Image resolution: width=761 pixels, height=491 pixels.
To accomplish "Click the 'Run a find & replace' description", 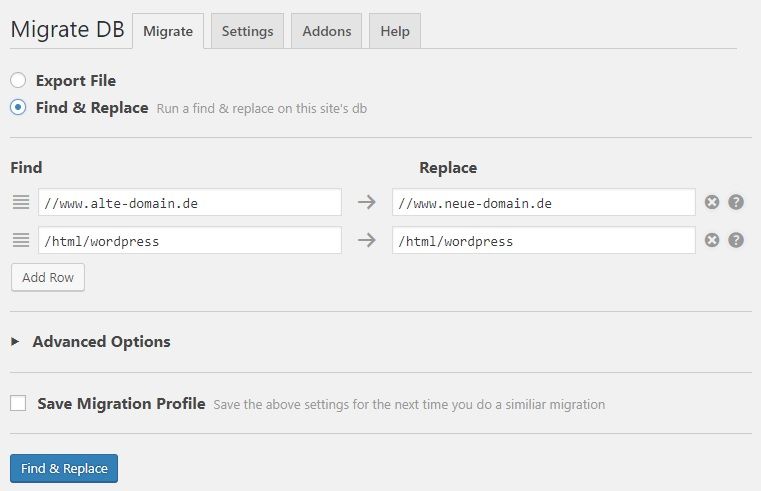I will click(x=262, y=108).
